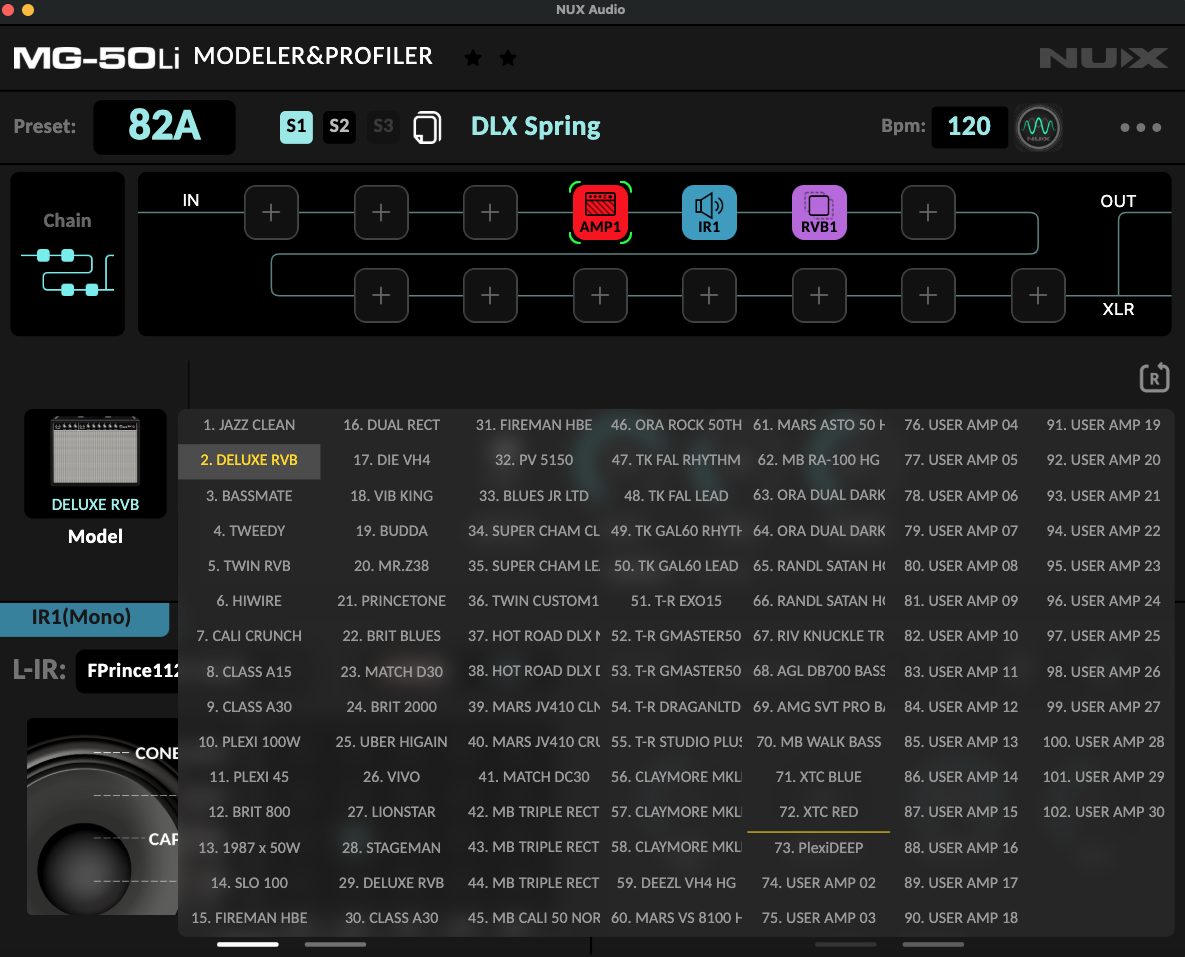Click the preset name DLX Spring

click(x=536, y=126)
